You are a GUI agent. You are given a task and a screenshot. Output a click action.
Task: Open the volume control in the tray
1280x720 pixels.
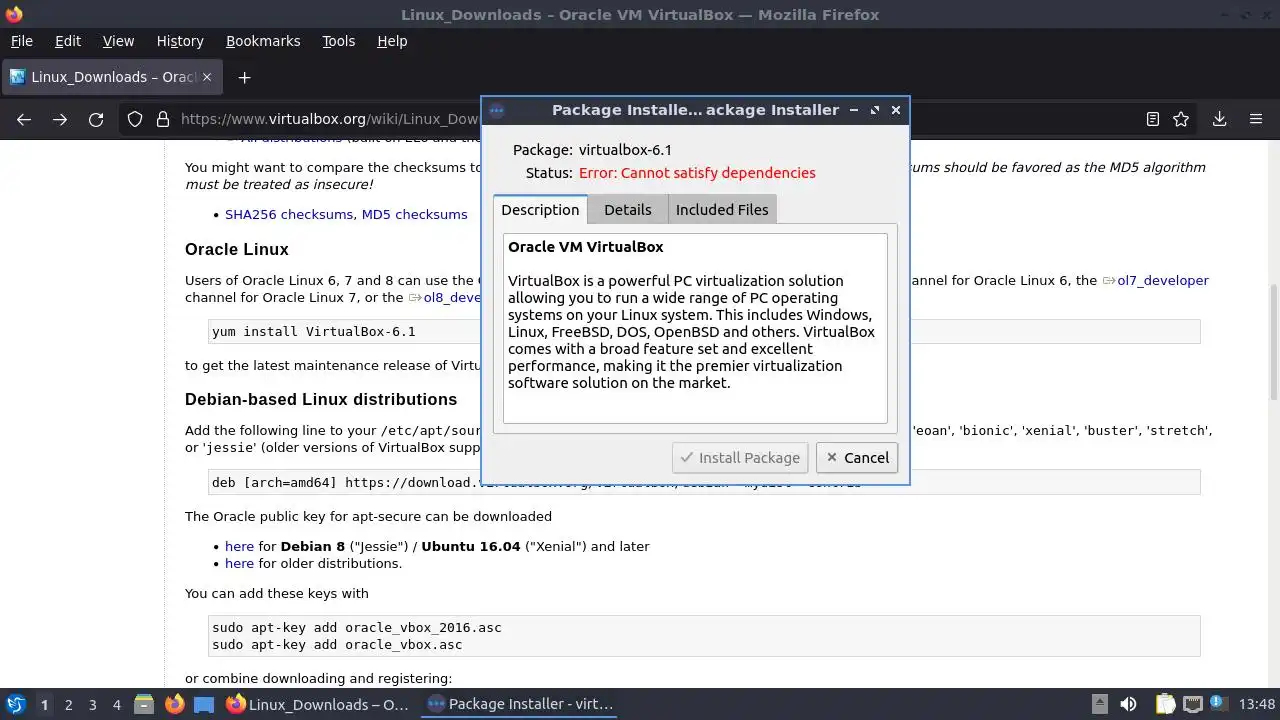click(1128, 704)
